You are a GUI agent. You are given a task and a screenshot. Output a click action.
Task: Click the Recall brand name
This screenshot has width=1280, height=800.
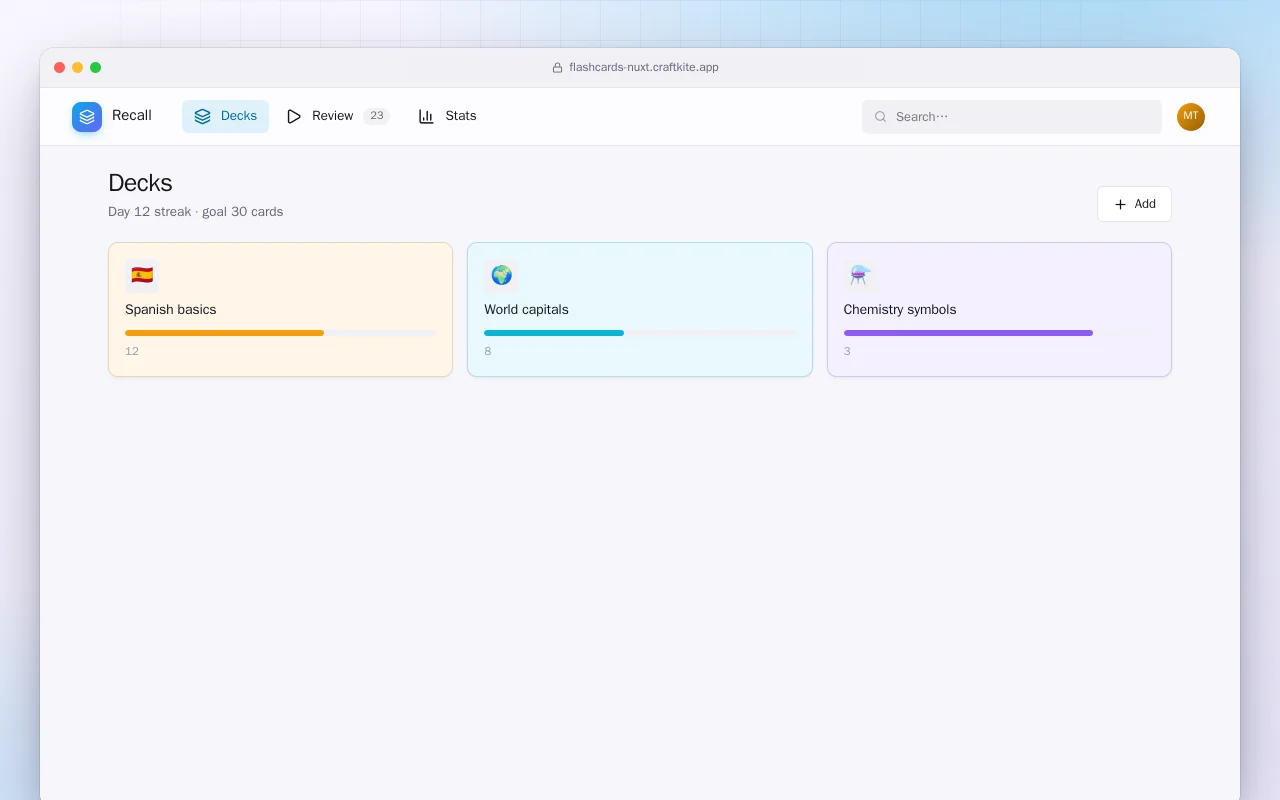tap(132, 116)
